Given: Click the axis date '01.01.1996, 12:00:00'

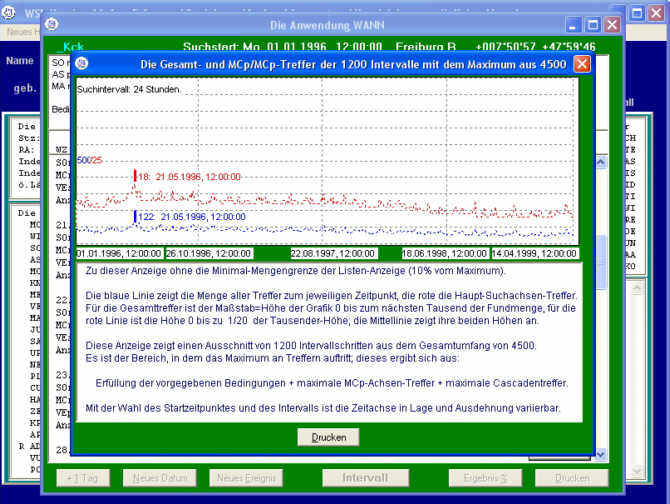Looking at the screenshot, I should click(119, 253).
